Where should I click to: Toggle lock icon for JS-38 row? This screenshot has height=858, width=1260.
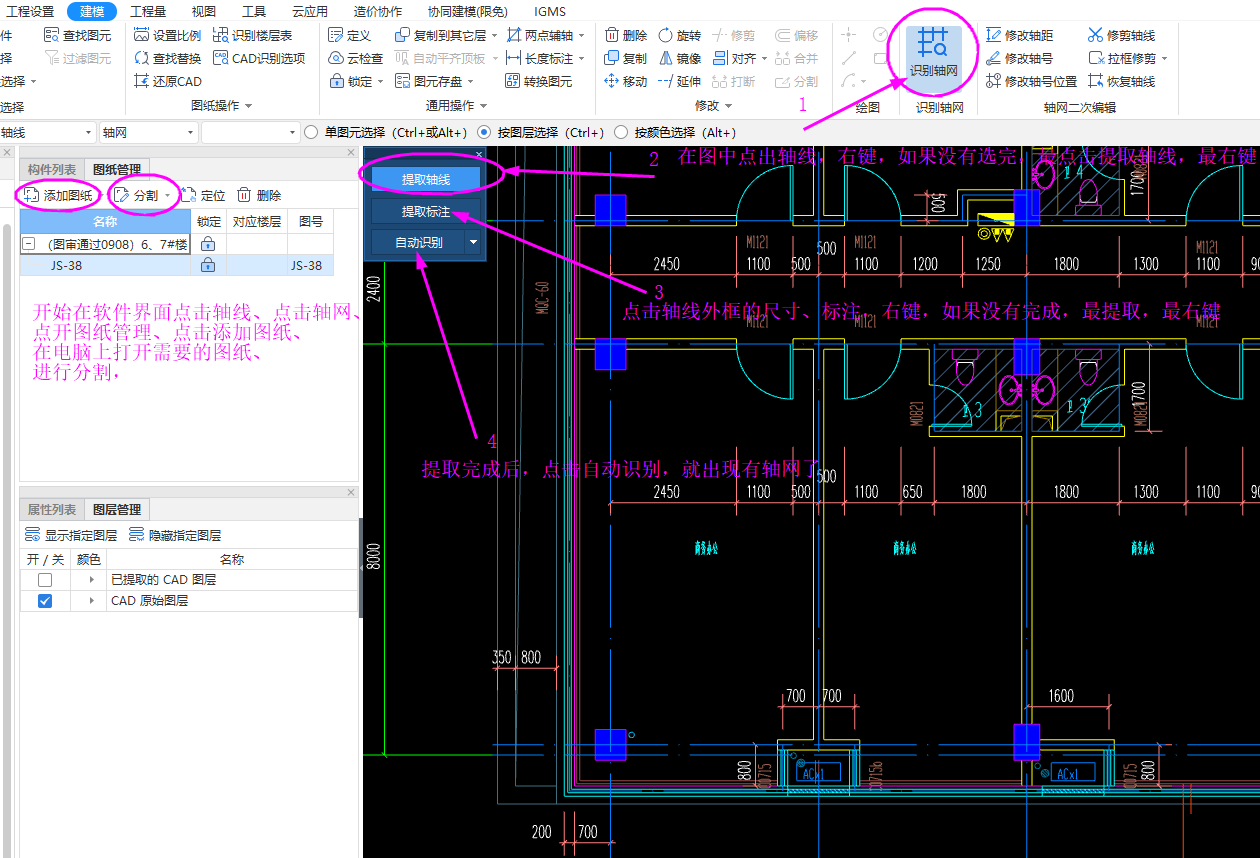208,265
